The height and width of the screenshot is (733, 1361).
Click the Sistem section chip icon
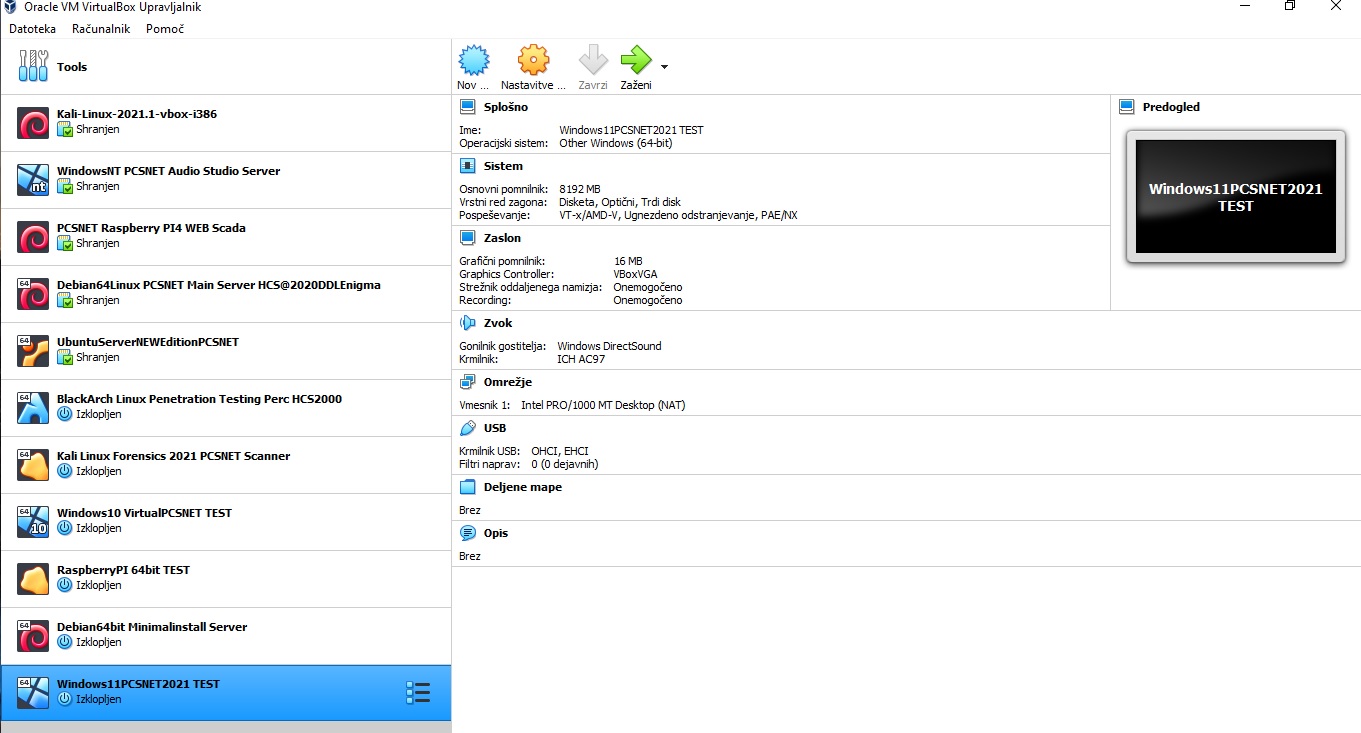click(x=467, y=166)
